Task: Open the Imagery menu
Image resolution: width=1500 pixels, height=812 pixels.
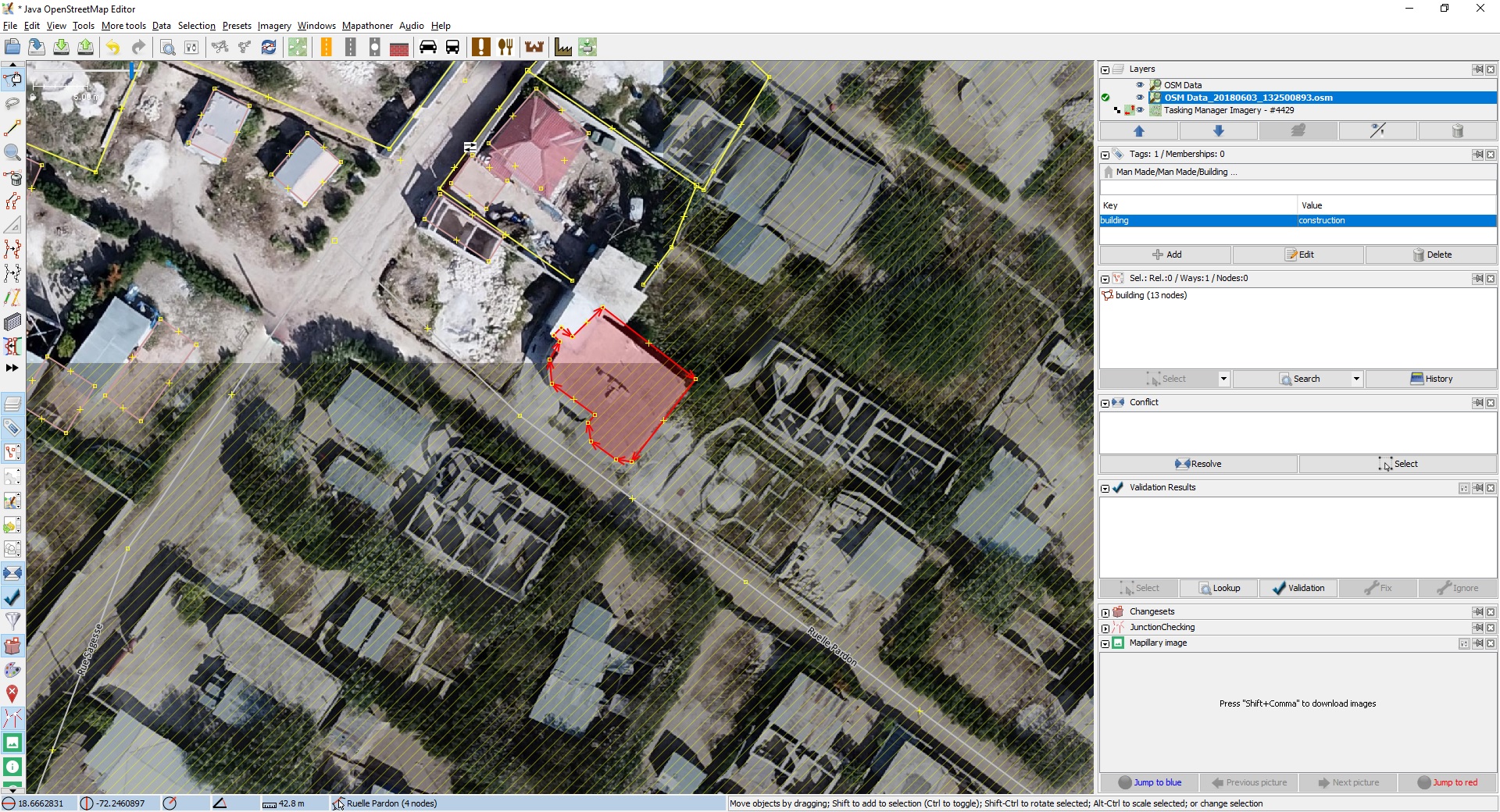Action: (274, 26)
